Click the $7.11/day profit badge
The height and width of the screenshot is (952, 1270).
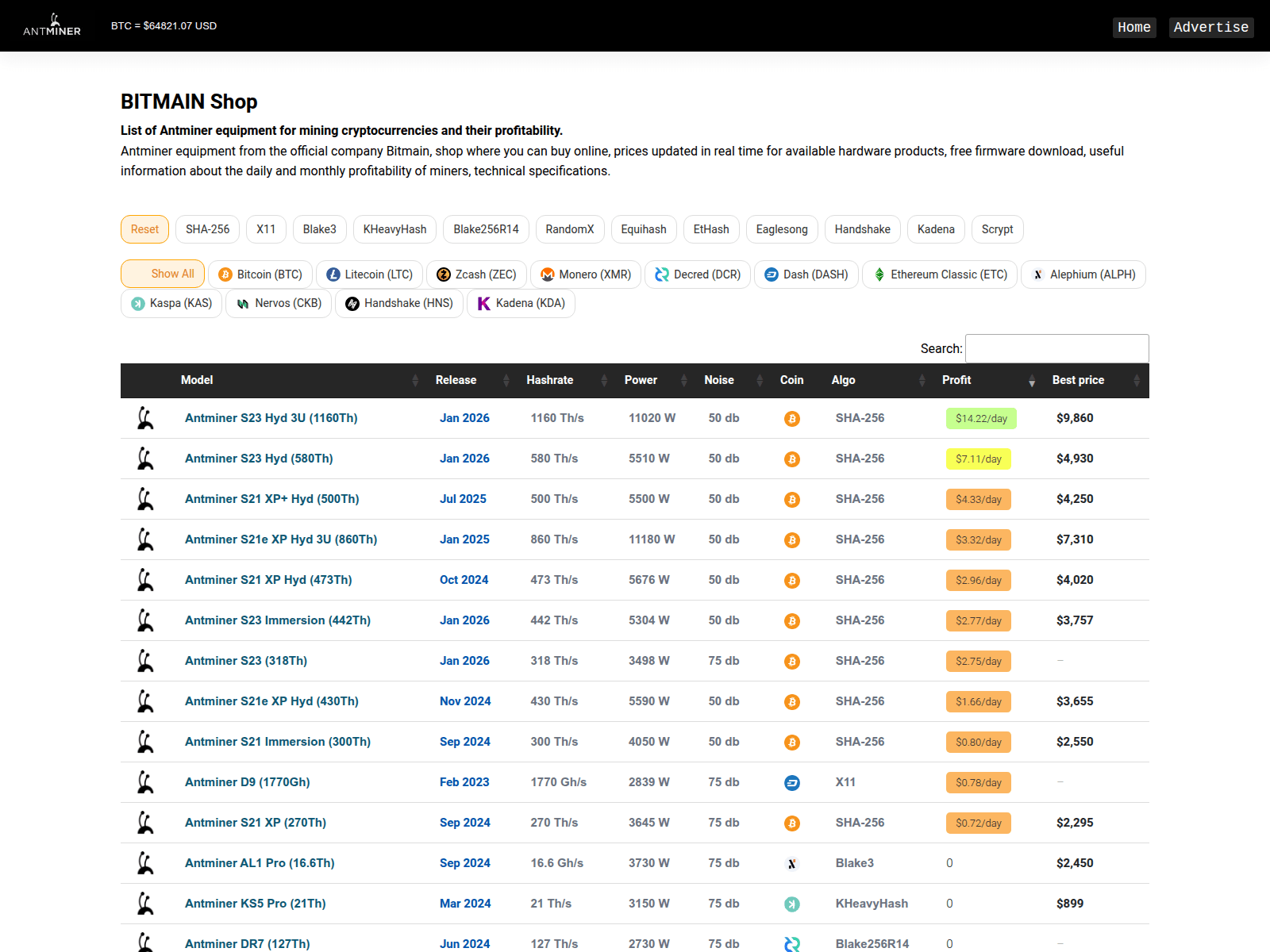point(979,459)
